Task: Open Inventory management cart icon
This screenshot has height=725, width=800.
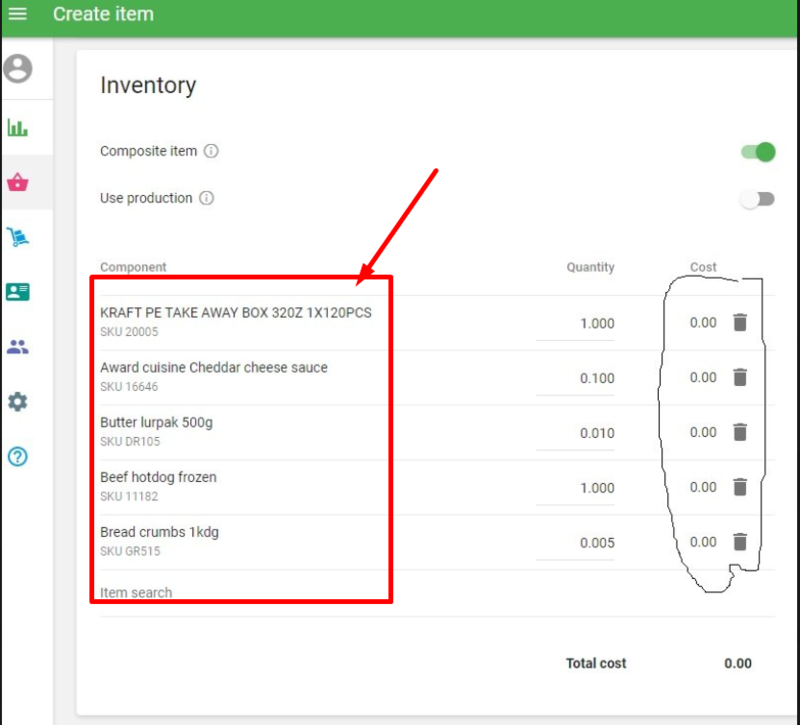Action: (18, 237)
